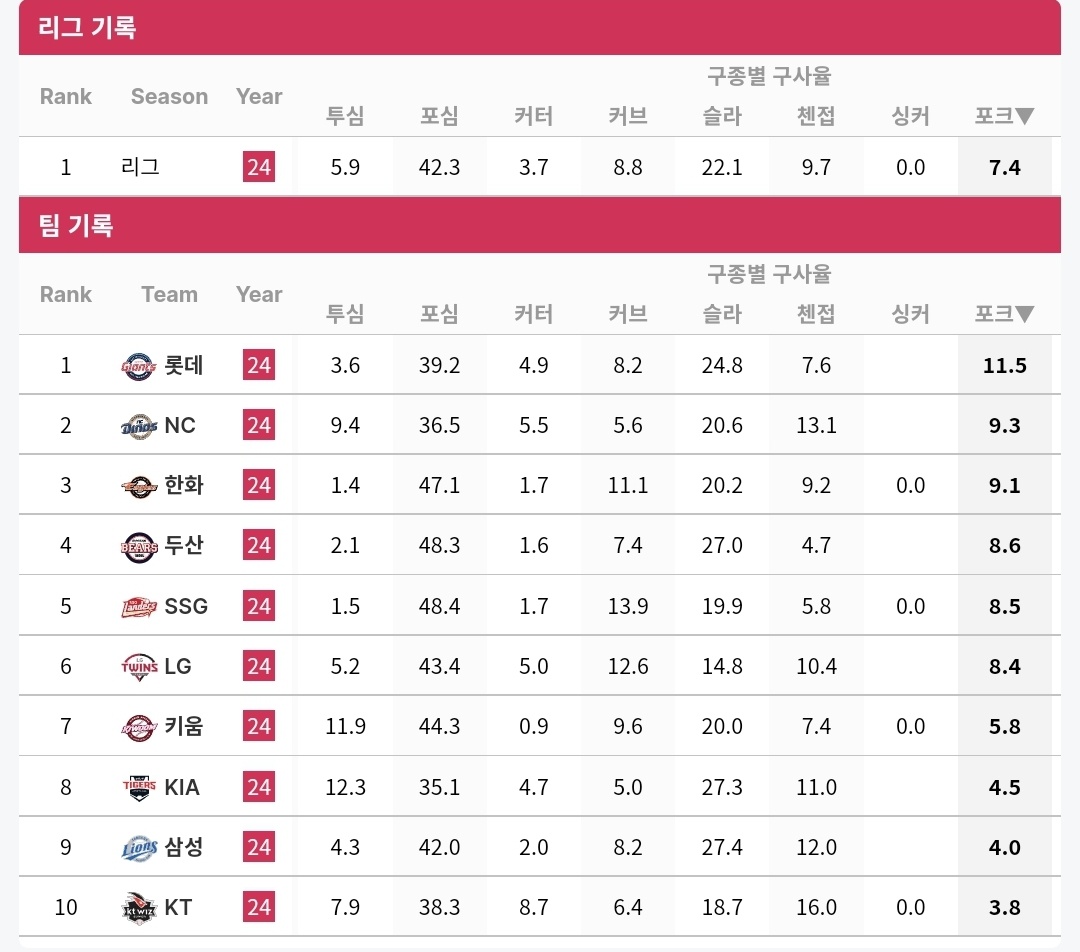The width and height of the screenshot is (1080, 952).
Task: Click the 팀 기록 section header
Action: 76,225
